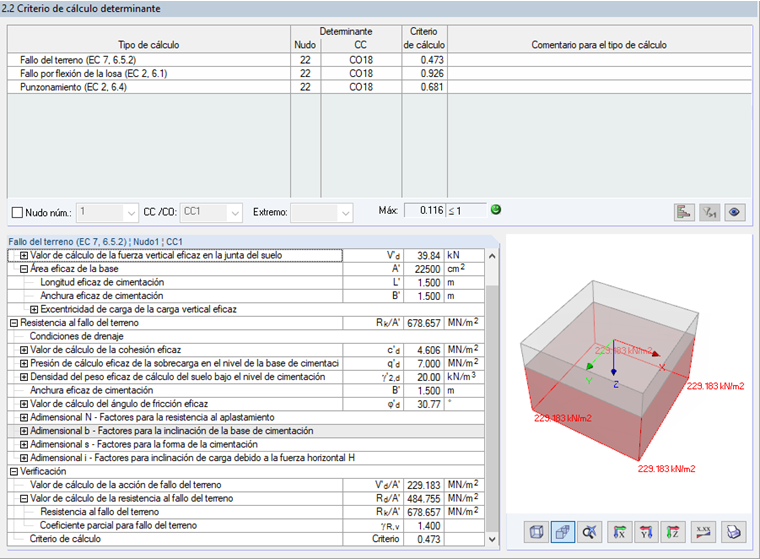Collapse Resistencia al fallo del terreno section
Image resolution: width=760 pixels, height=560 pixels.
14,323
